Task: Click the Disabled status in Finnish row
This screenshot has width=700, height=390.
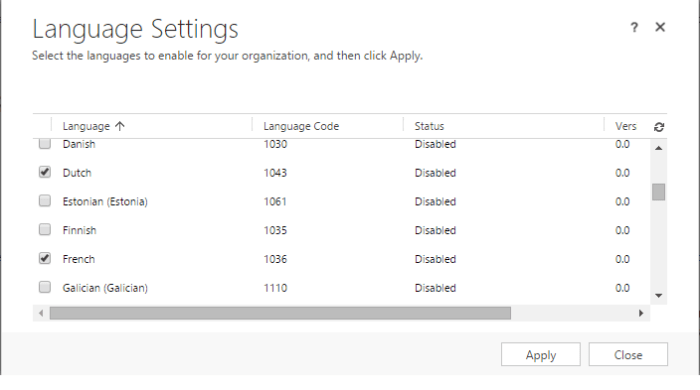Action: pos(435,230)
